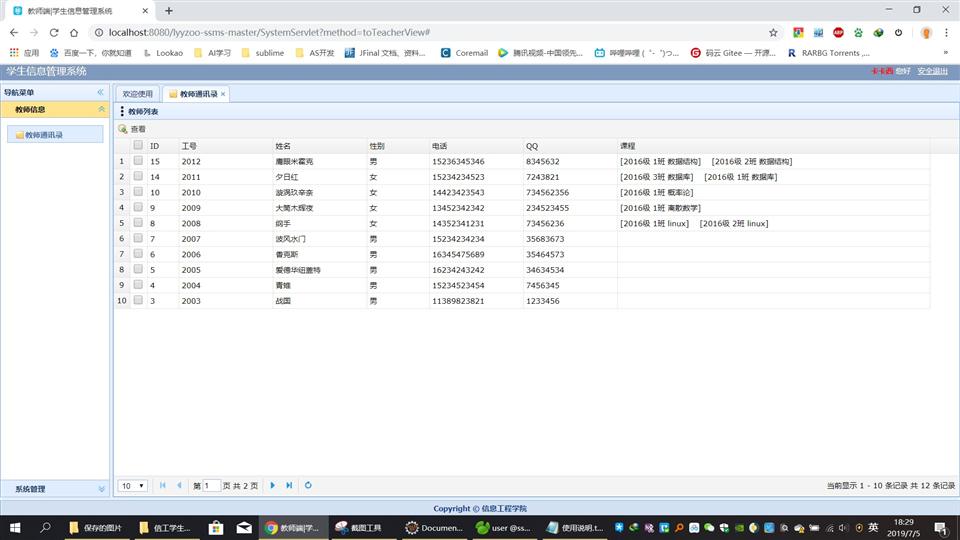Click the 查看 magnifier toolbar icon

coord(123,129)
